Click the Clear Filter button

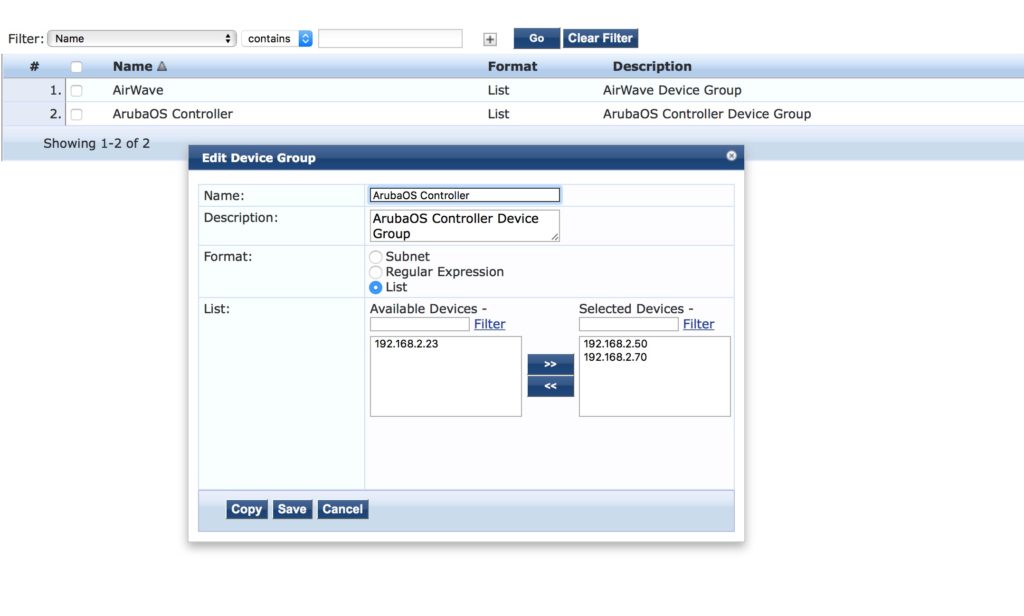[600, 39]
